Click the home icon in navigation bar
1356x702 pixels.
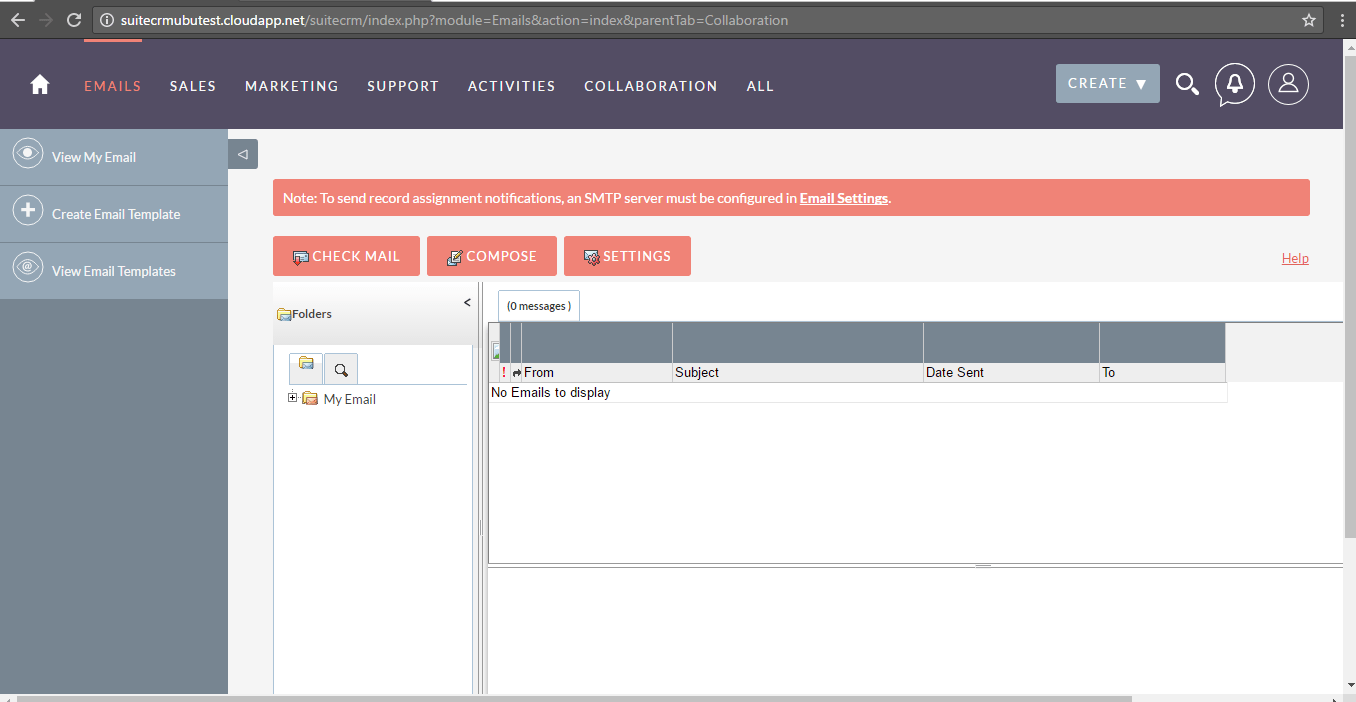coord(40,85)
